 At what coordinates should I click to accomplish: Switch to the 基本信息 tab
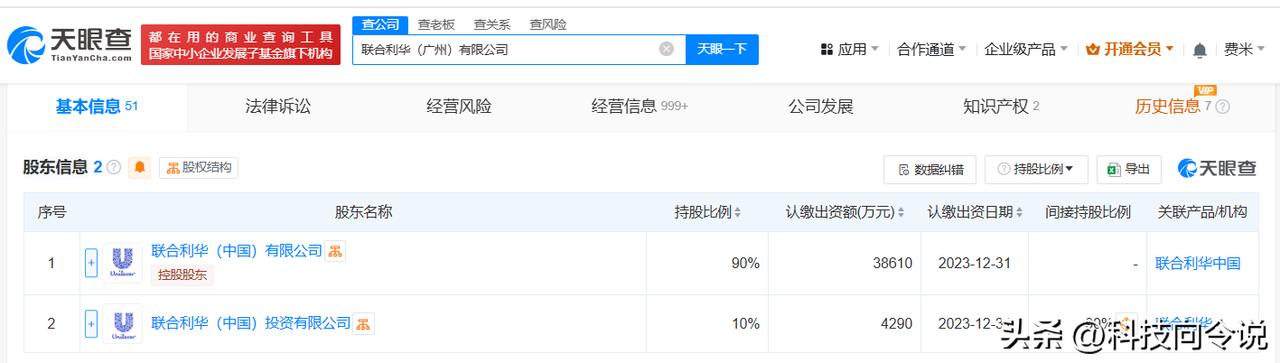coord(96,106)
